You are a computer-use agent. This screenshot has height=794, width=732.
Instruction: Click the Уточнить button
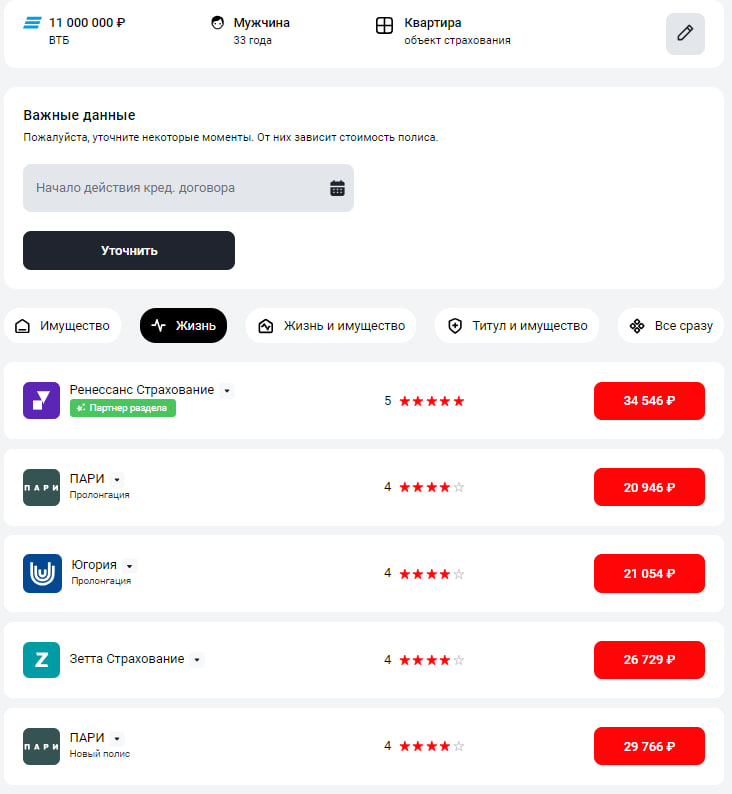pyautogui.click(x=129, y=251)
